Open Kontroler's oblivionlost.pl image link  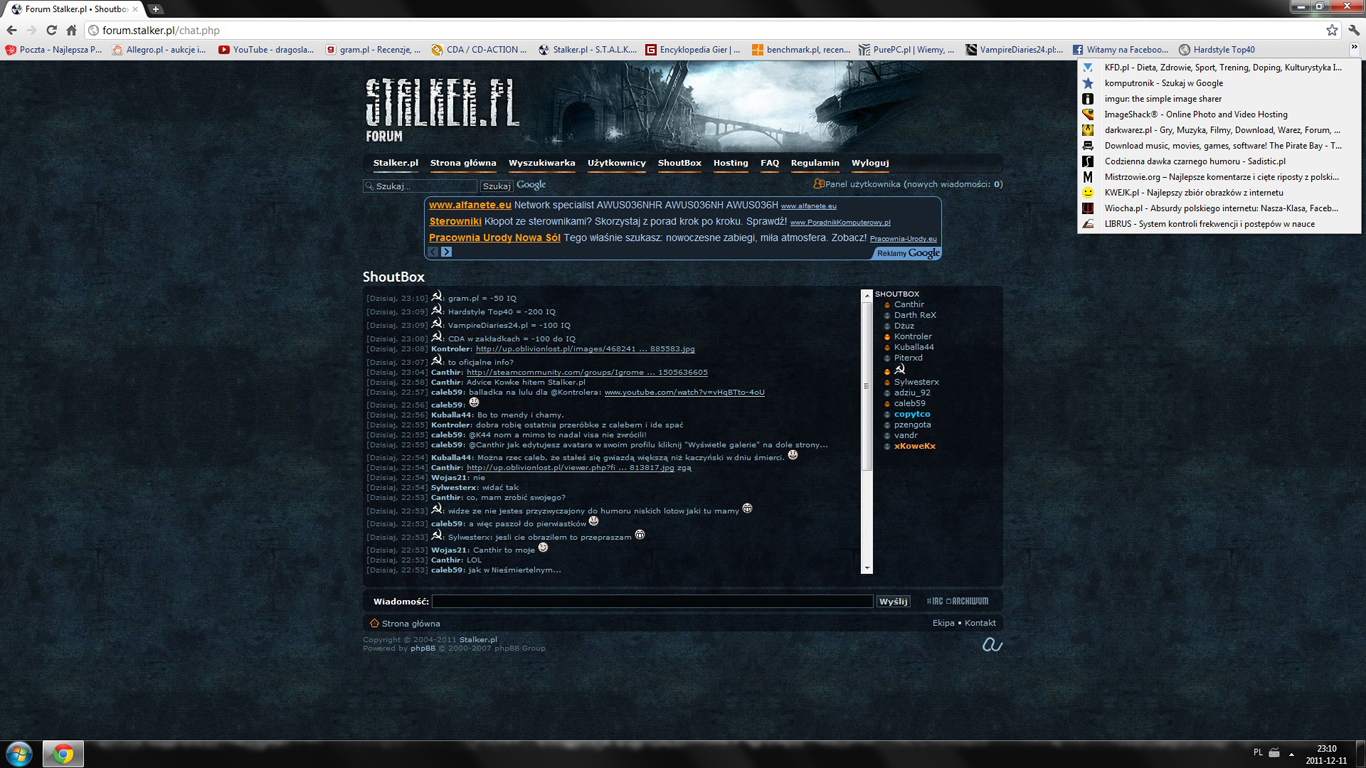point(585,349)
